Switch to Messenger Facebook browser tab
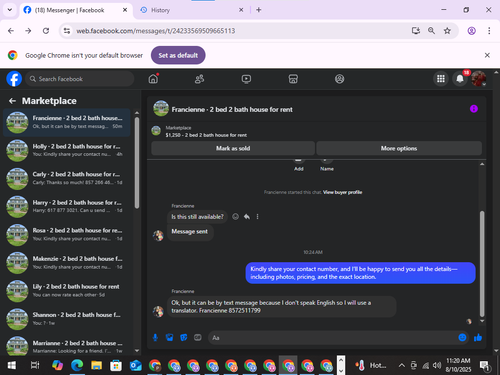This screenshot has width=500, height=375. point(76,10)
